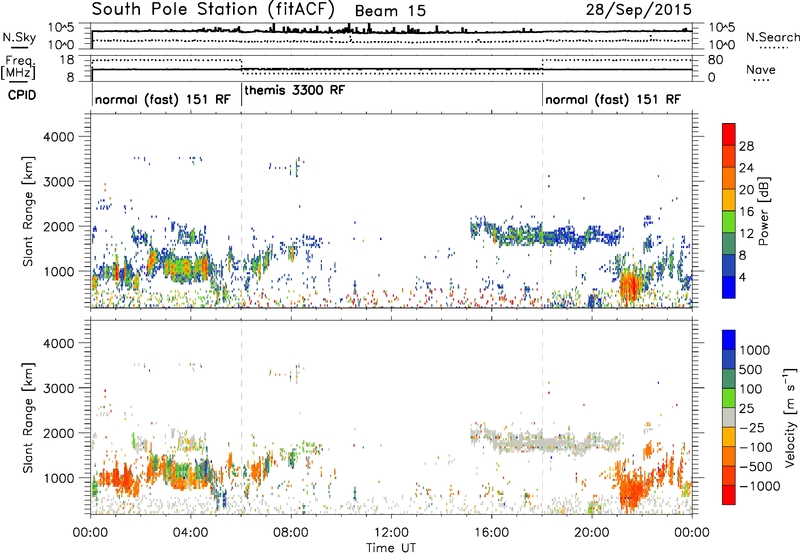800x554 pixels.
Task: Click the '08:00' time axis label
Action: pos(291,532)
